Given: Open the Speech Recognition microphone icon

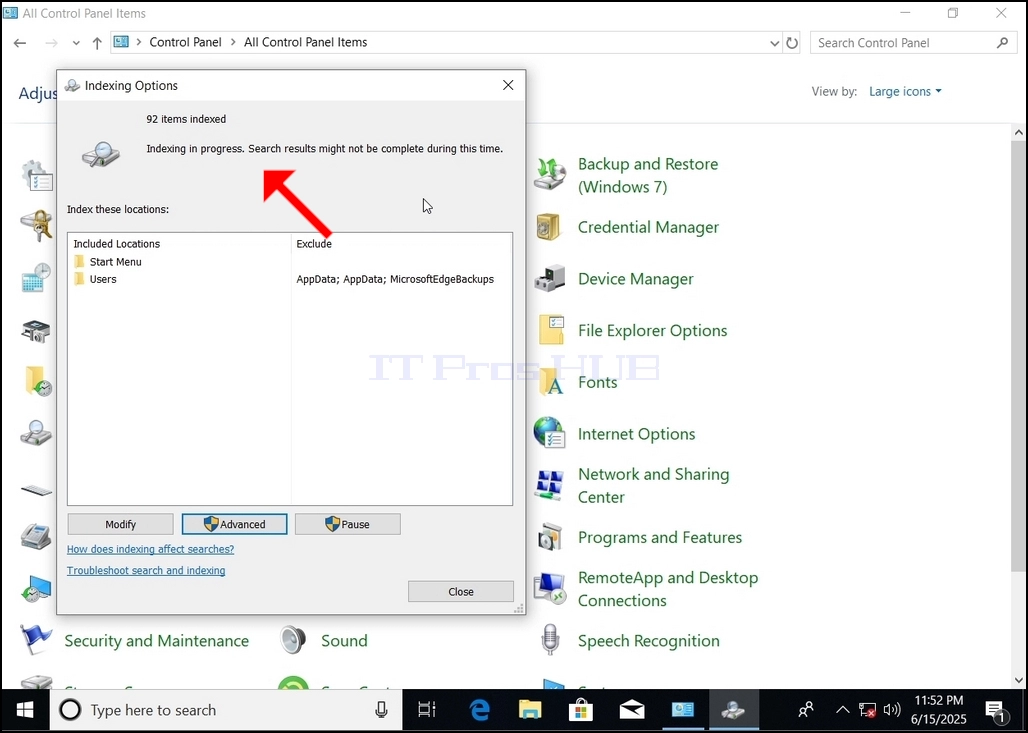Looking at the screenshot, I should tap(551, 640).
